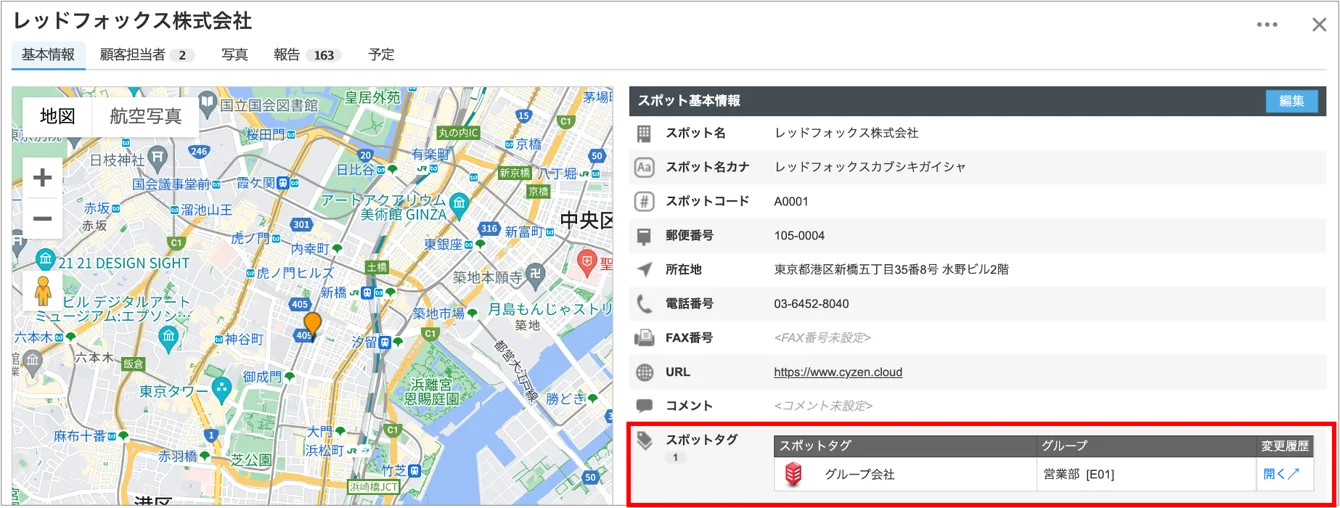
Task: Click the 東京タワー map marker
Action: coord(221,389)
